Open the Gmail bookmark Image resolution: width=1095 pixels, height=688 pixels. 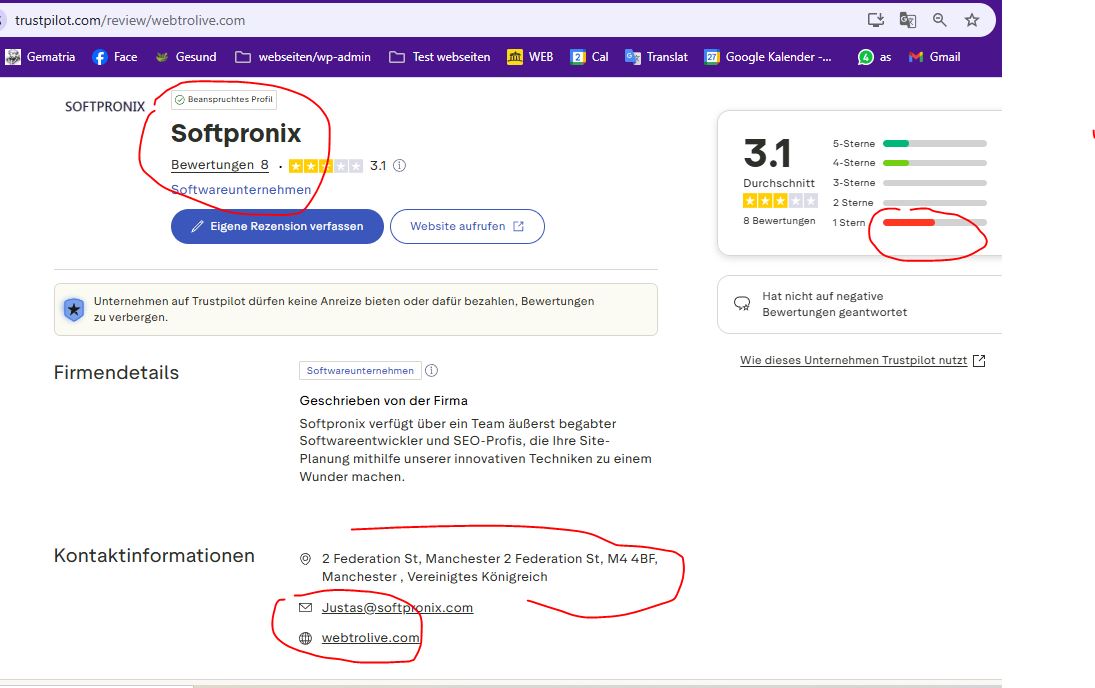coord(934,57)
